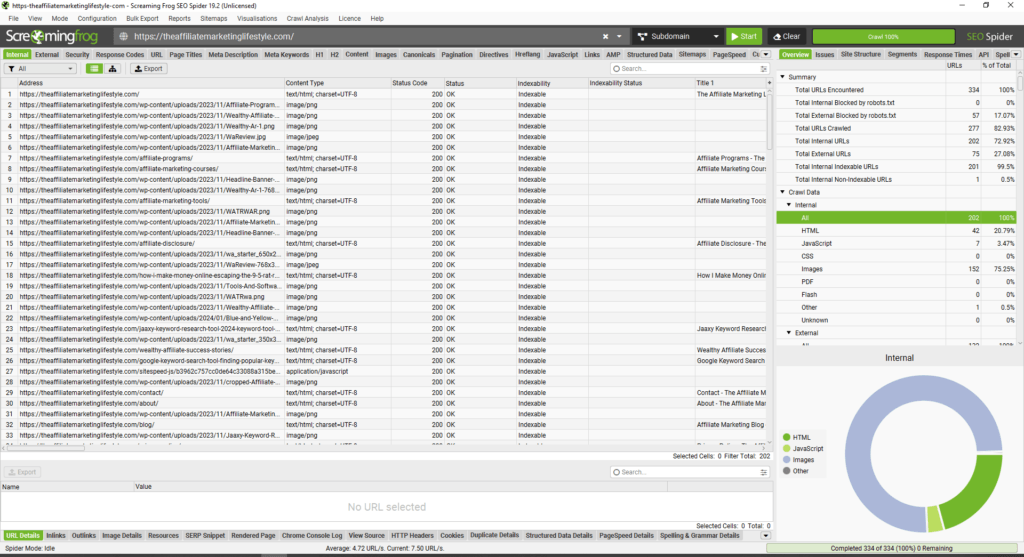The width and height of the screenshot is (1024, 557).
Task: Open the SERP Snippet bottom tab
Action: (x=205, y=535)
